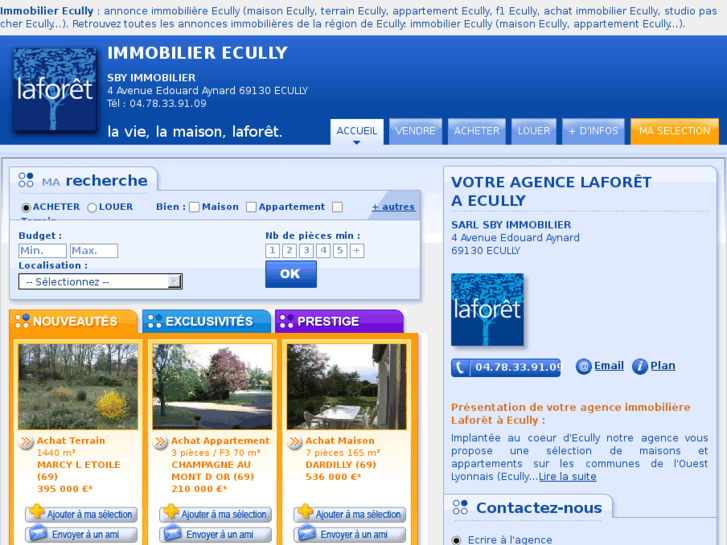Click the 04.78.33.91.09 phone button
727x545 pixels.
(506, 367)
